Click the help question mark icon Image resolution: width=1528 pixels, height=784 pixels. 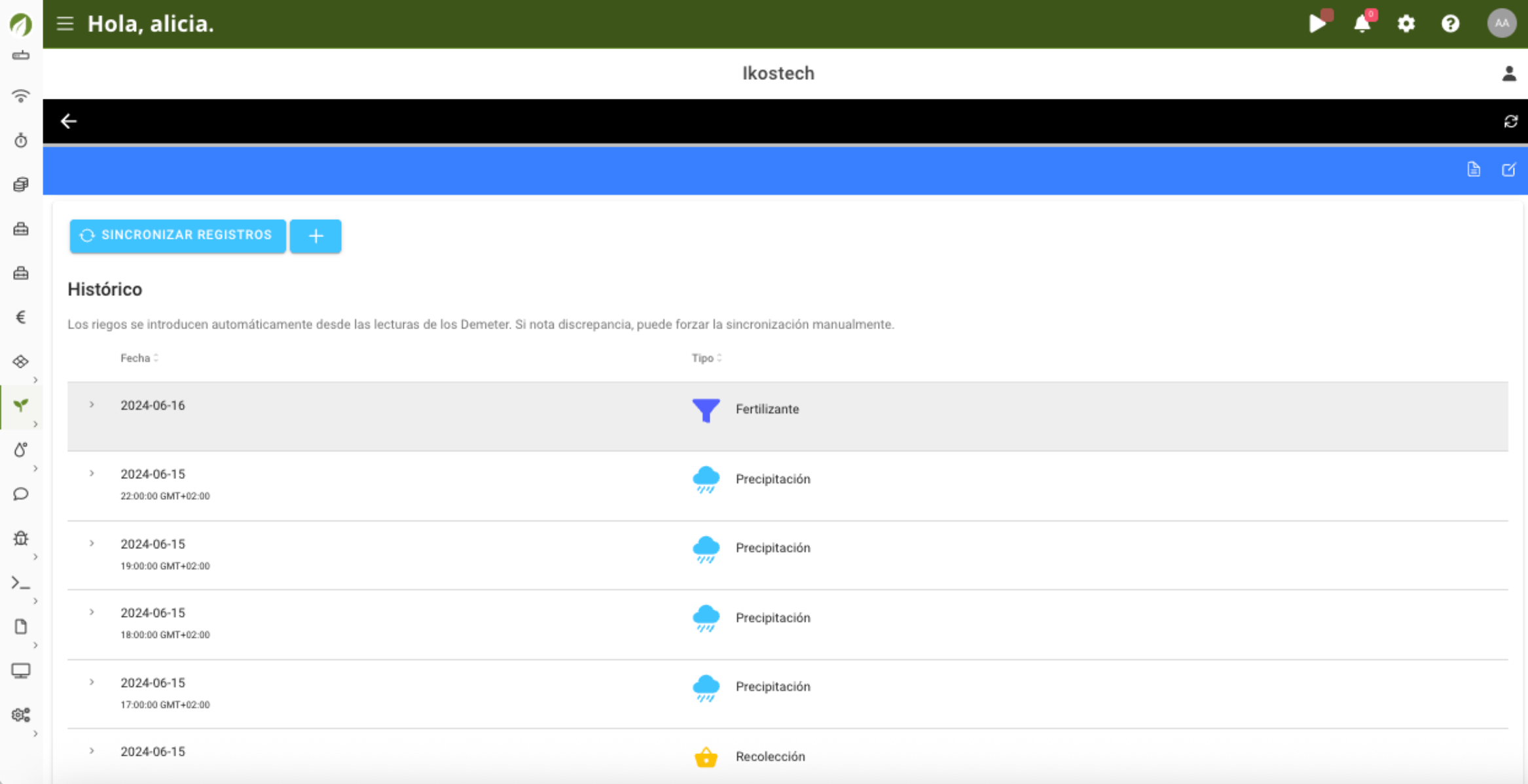pos(1450,24)
